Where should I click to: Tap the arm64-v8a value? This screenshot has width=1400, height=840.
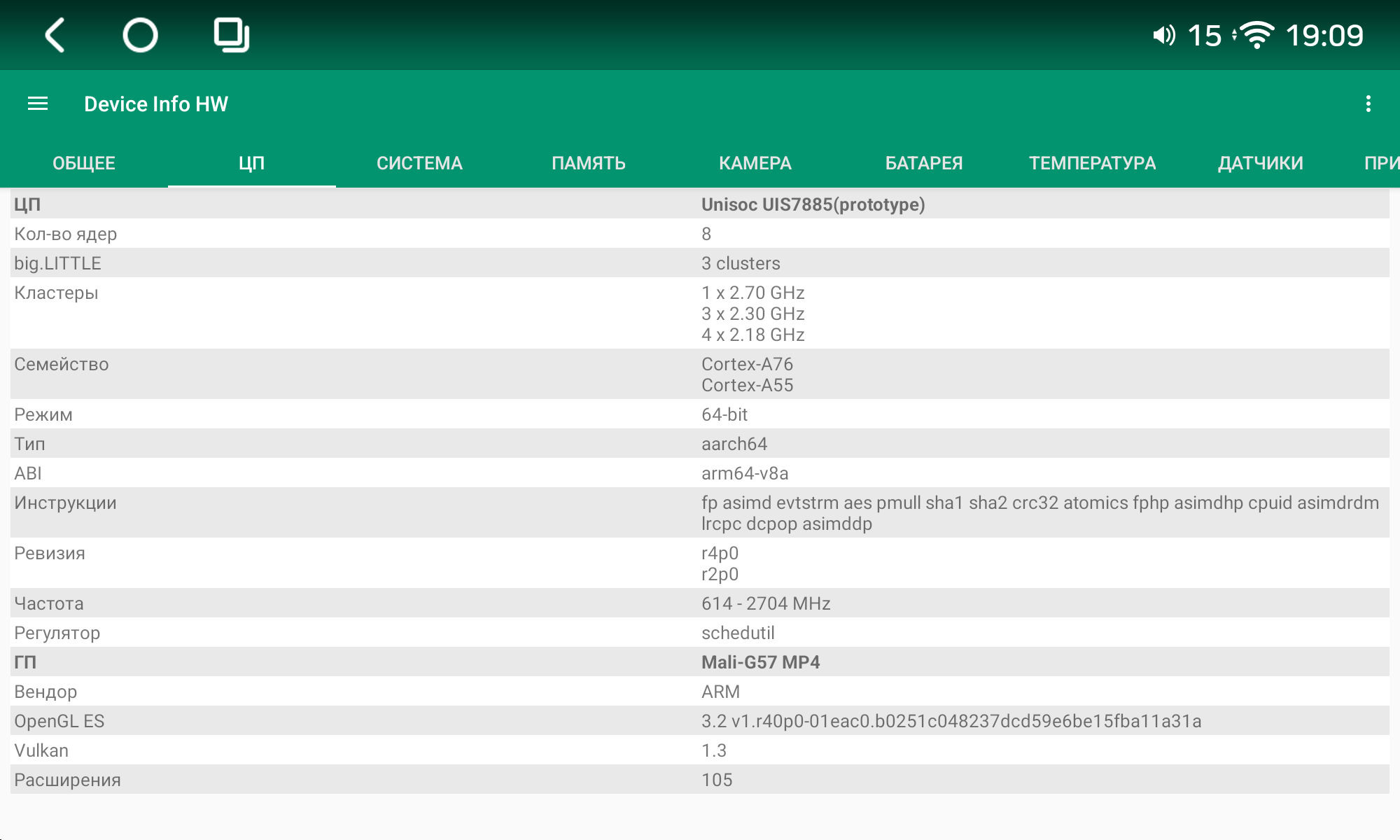[x=745, y=473]
